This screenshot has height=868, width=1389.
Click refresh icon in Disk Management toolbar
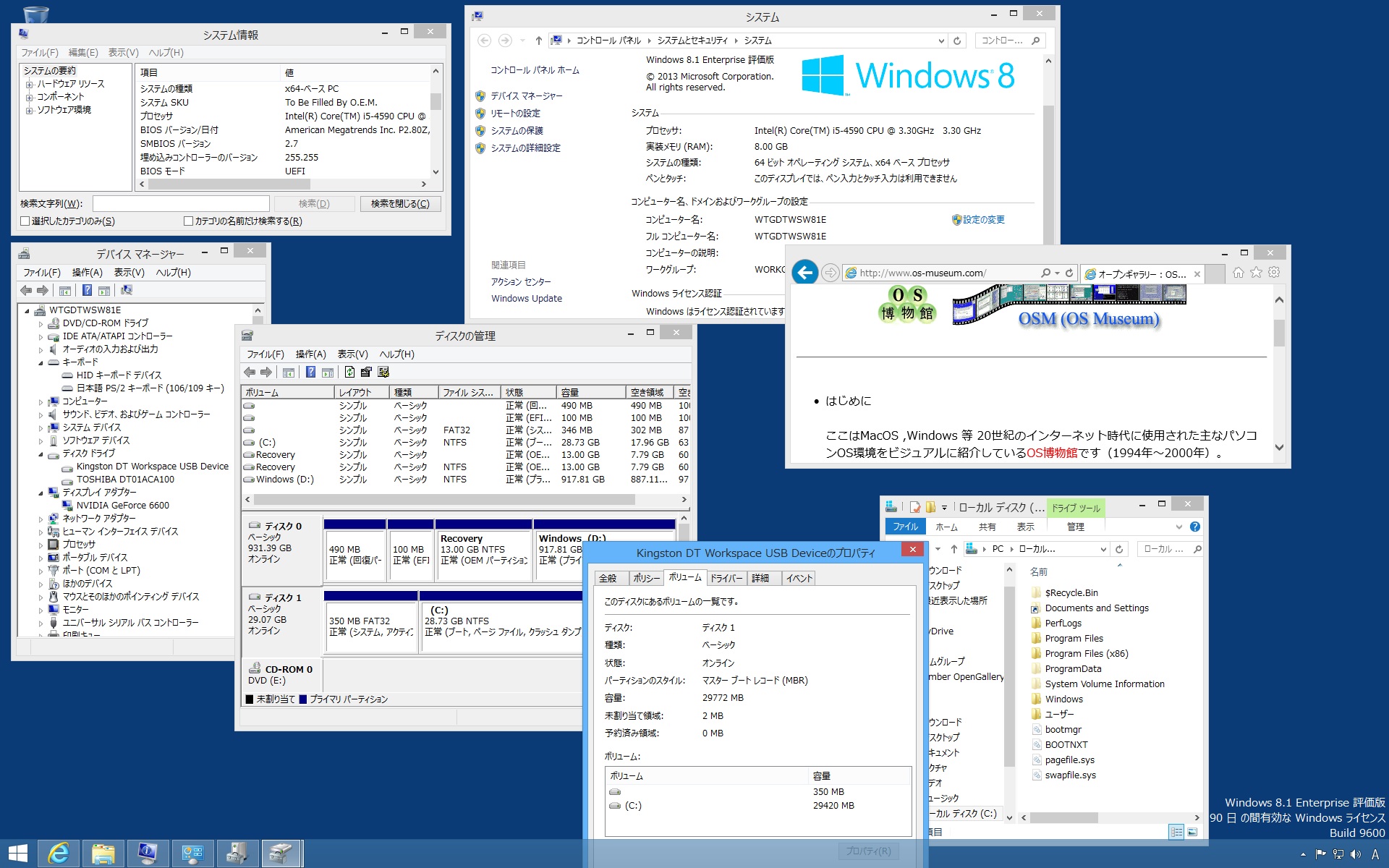(349, 372)
